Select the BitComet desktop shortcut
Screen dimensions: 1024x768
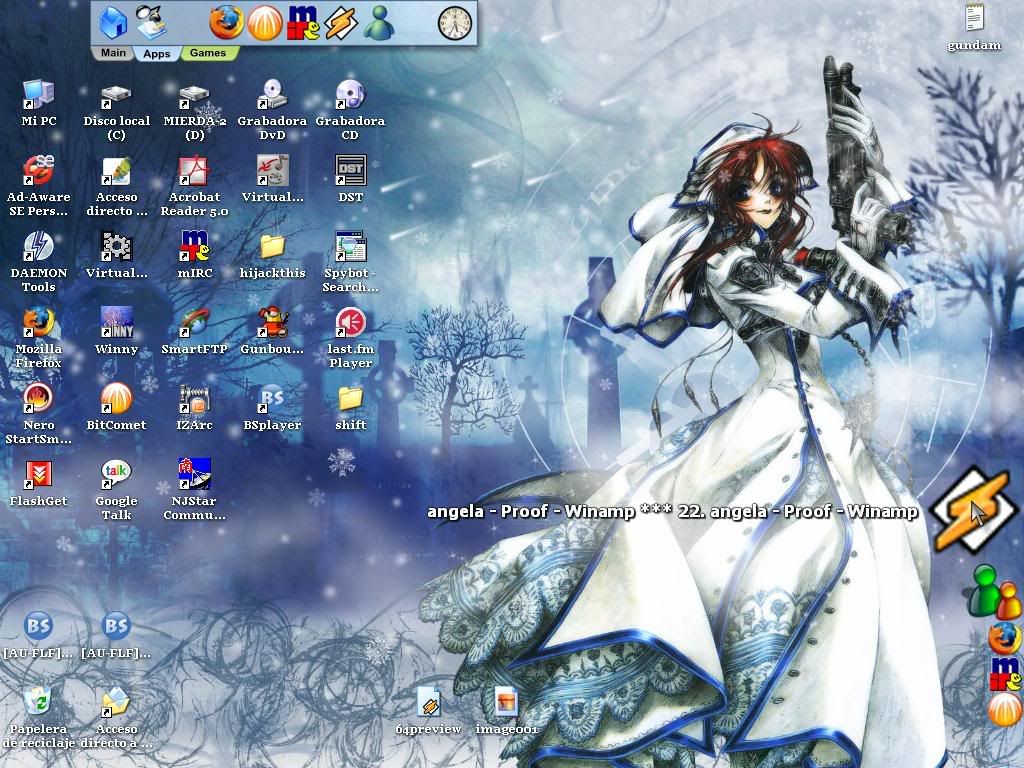116,406
